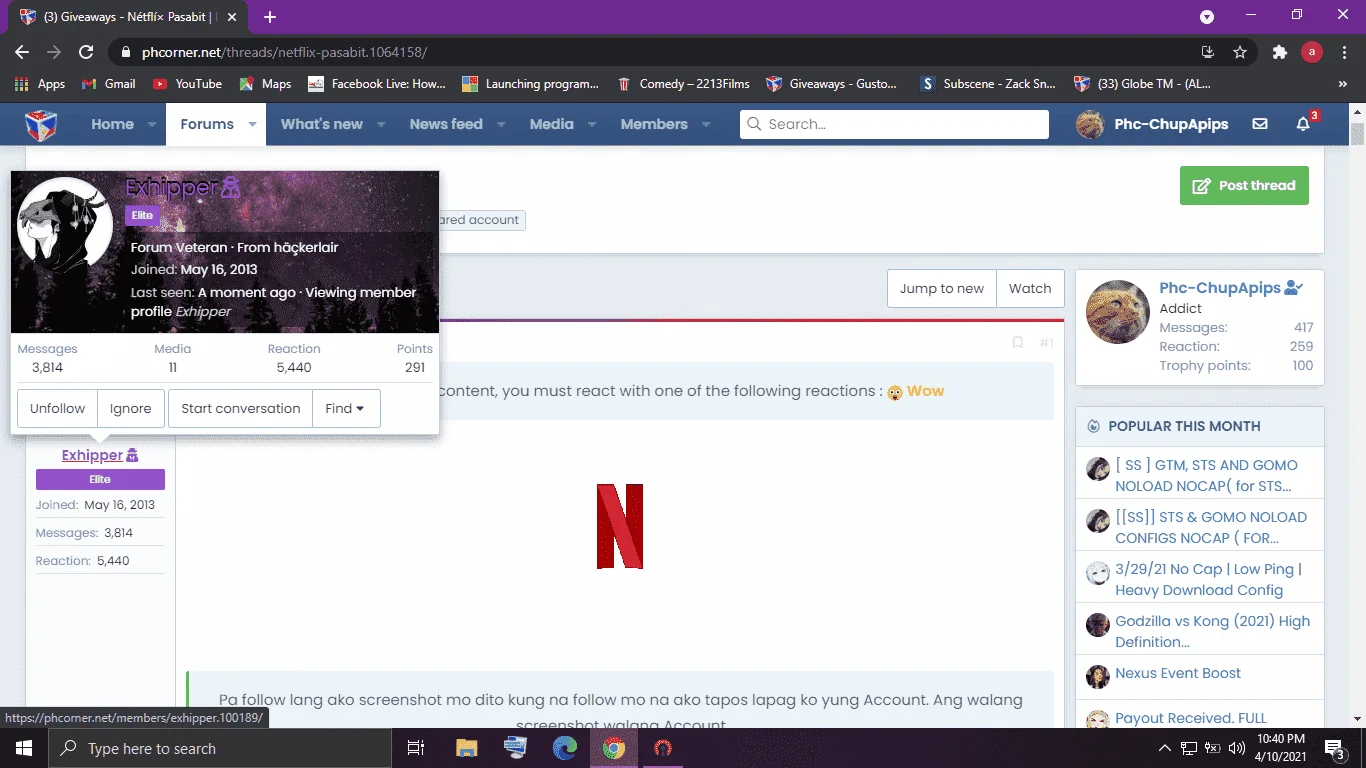Open the Exhipper username link under the tooltip
This screenshot has width=1366, height=768.
pos(92,455)
